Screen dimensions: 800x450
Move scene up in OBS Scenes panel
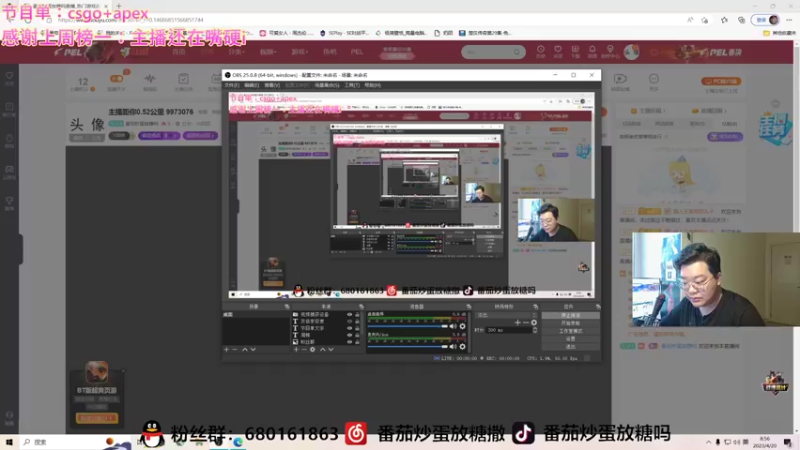pyautogui.click(x=244, y=349)
